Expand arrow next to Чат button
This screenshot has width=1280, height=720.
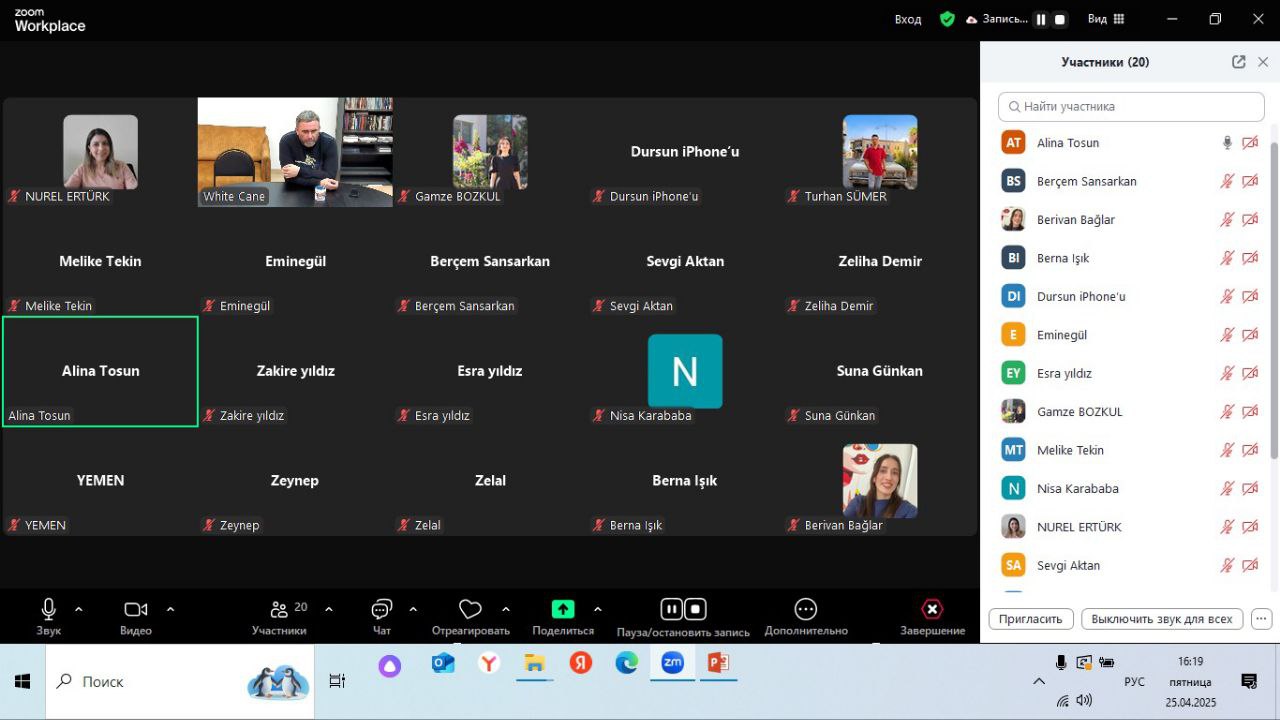pyautogui.click(x=413, y=609)
